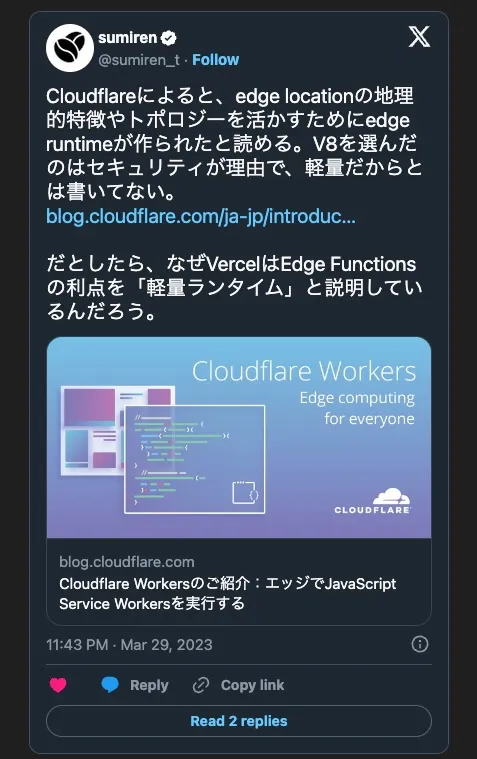This screenshot has width=477, height=759.
Task: Click the verified badge next to sumiren
Action: (x=169, y=38)
